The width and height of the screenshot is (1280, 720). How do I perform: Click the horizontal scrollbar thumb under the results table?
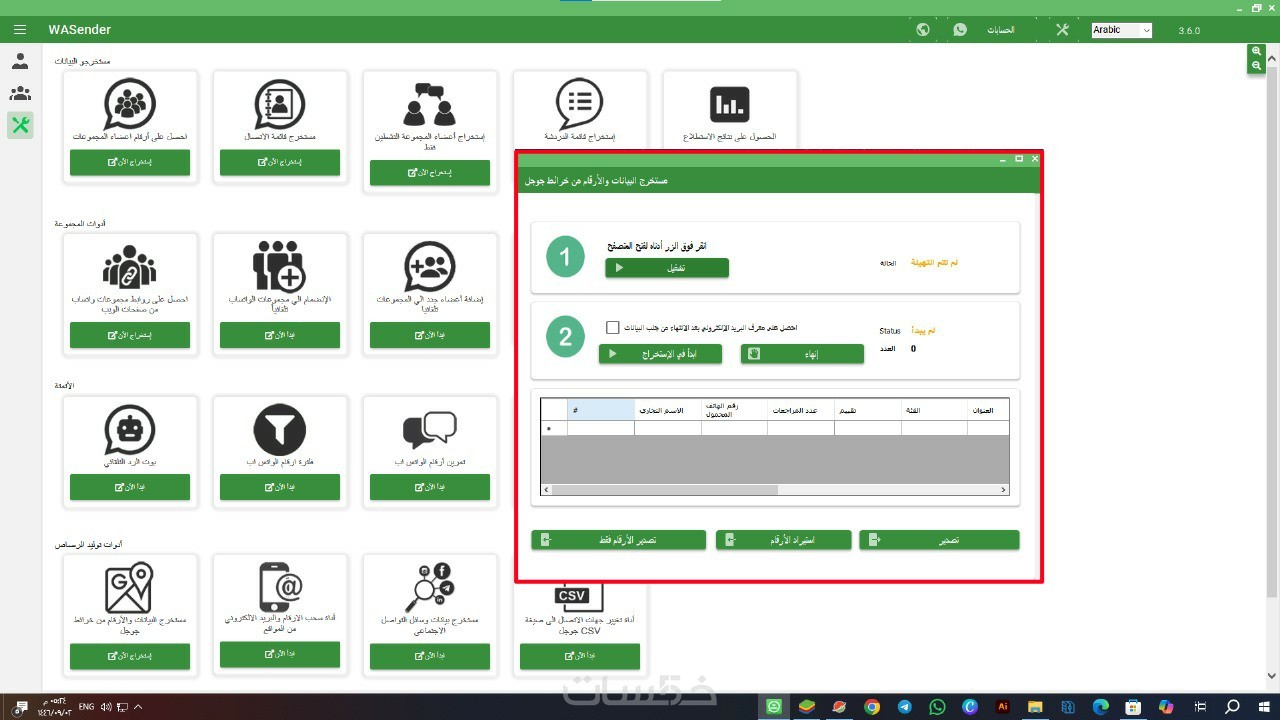tap(664, 490)
